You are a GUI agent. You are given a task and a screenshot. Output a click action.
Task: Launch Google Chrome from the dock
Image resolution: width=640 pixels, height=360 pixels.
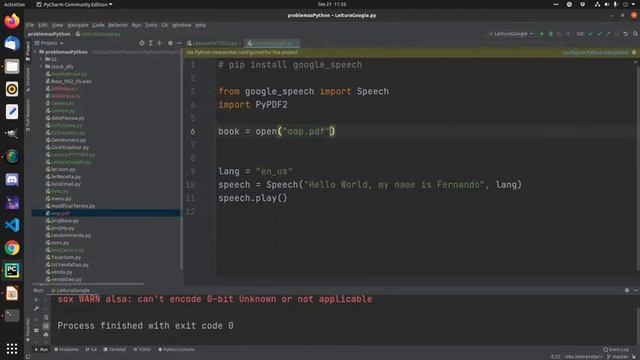12,248
